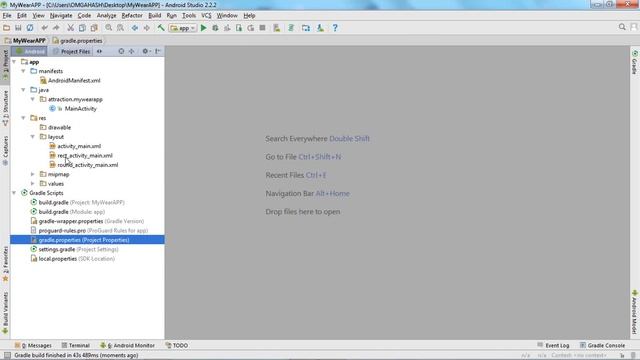Click the Stop square icon

pos(262,28)
